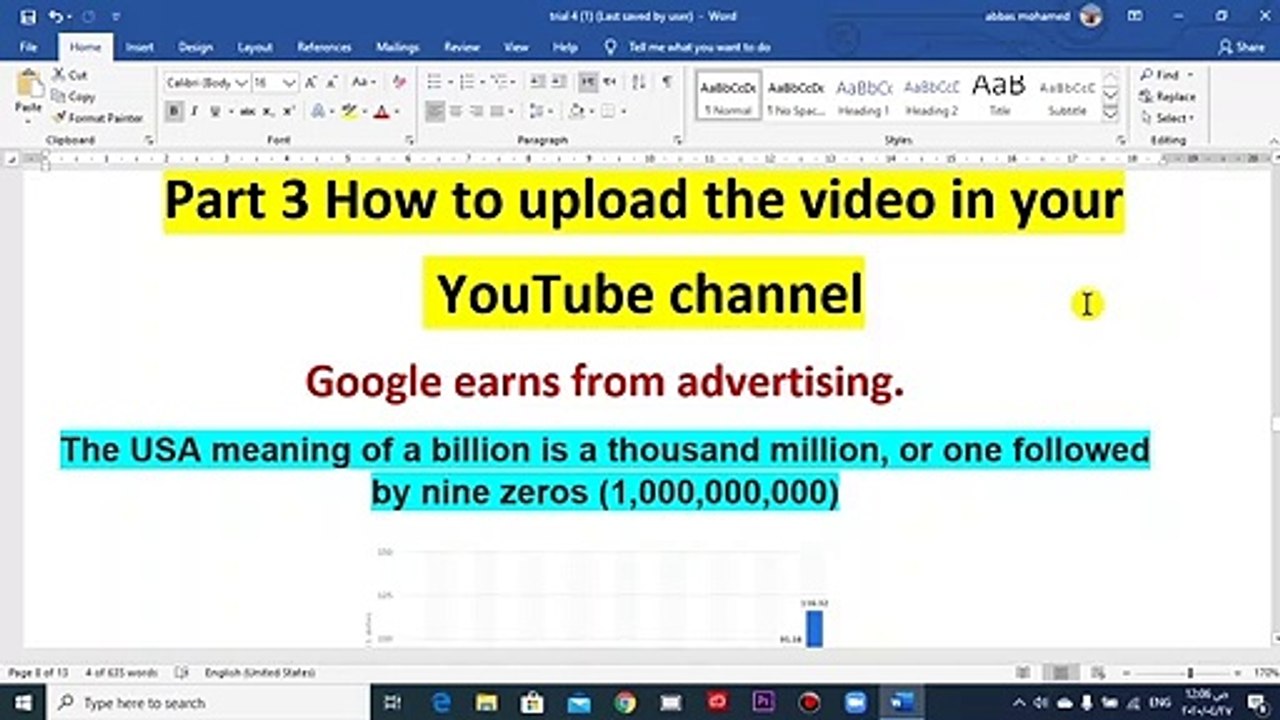Open the Change Case menu

[363, 82]
